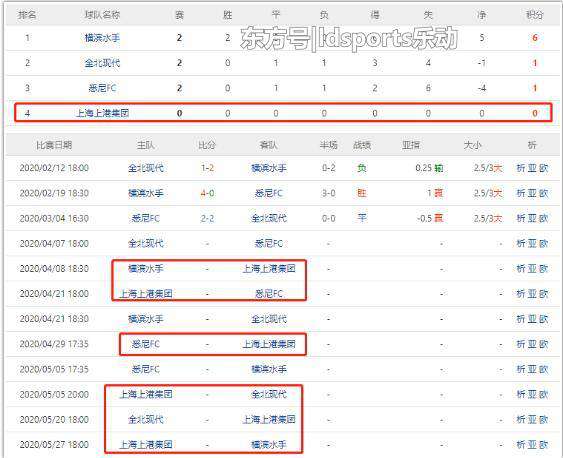Click the 2-2 score of 2020/03/04 match

point(208,218)
